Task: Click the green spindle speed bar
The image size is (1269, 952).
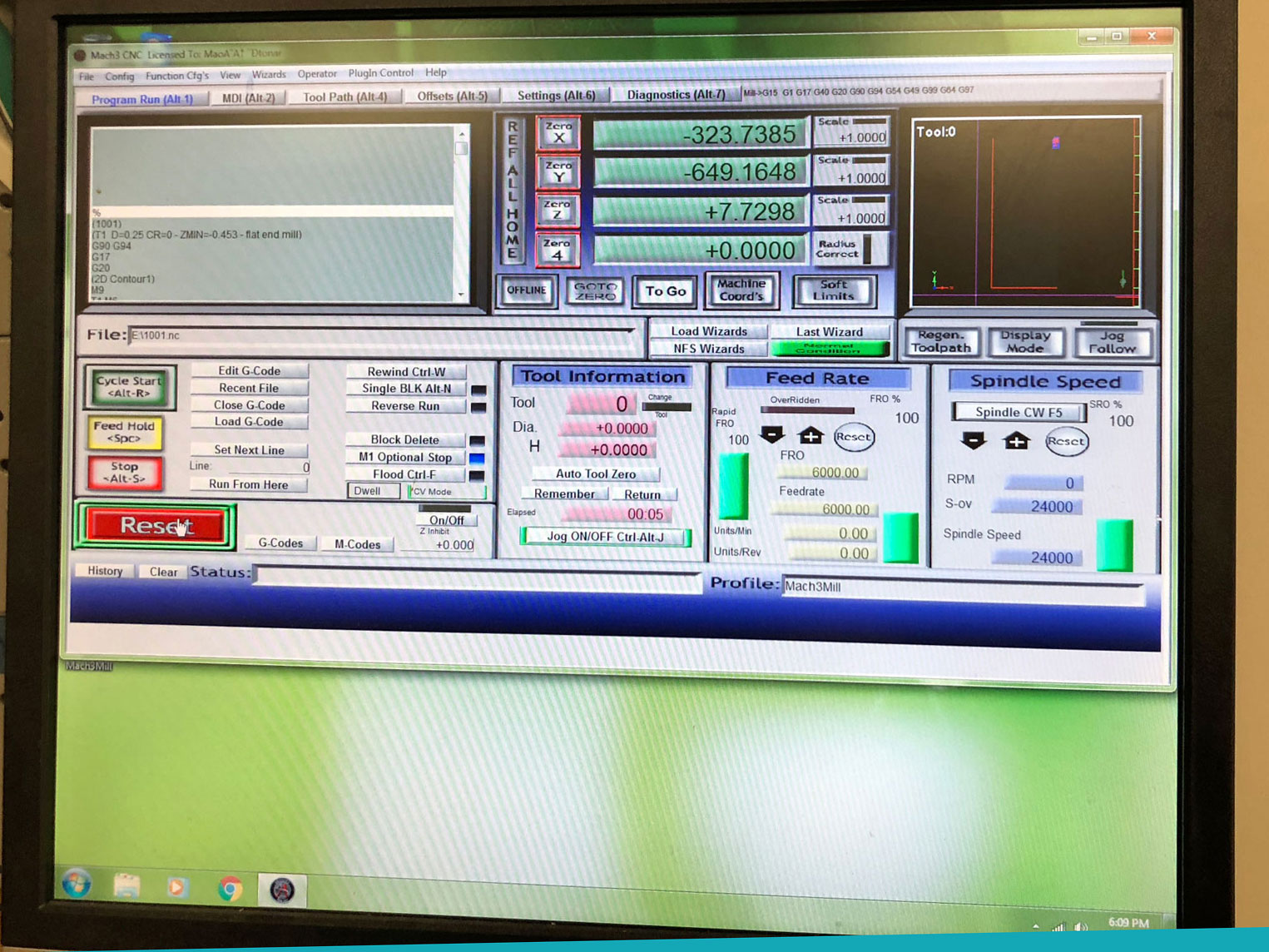Action: (1115, 546)
